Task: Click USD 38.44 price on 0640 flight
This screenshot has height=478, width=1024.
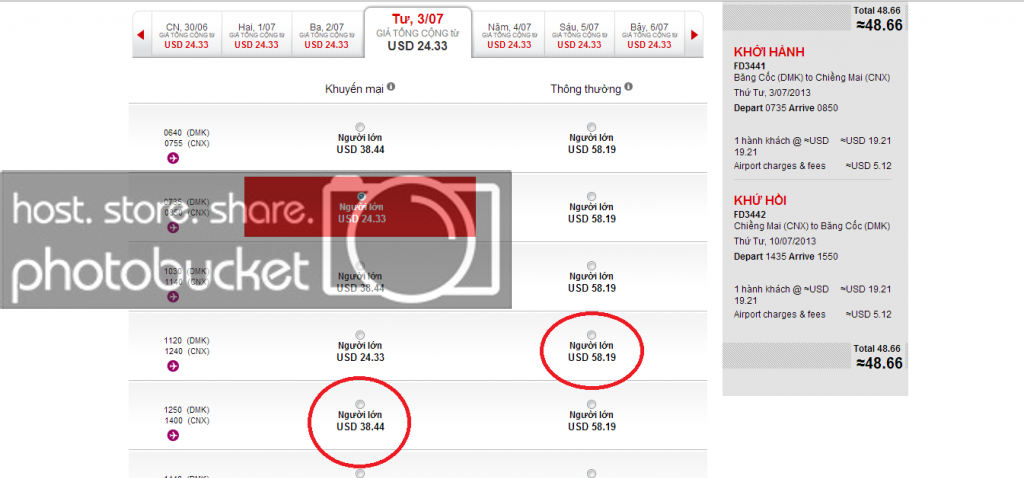Action: [x=360, y=150]
